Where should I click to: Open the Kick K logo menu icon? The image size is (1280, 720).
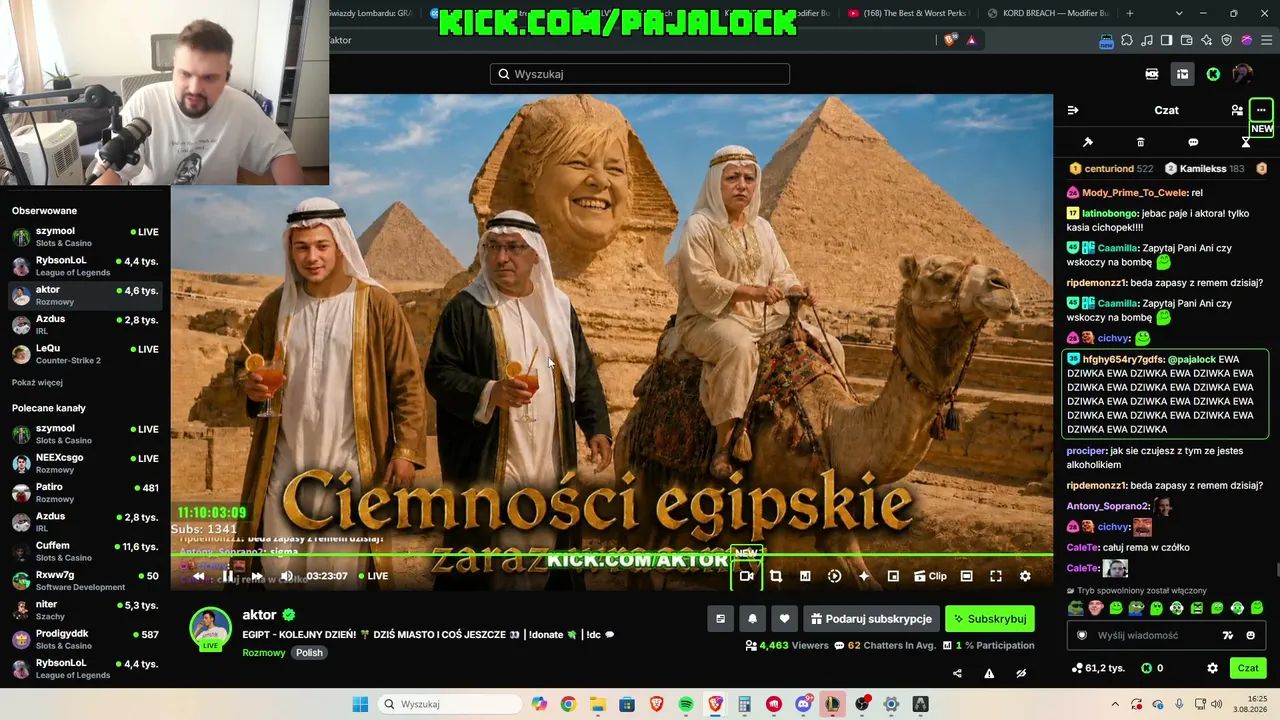[x=1213, y=74]
